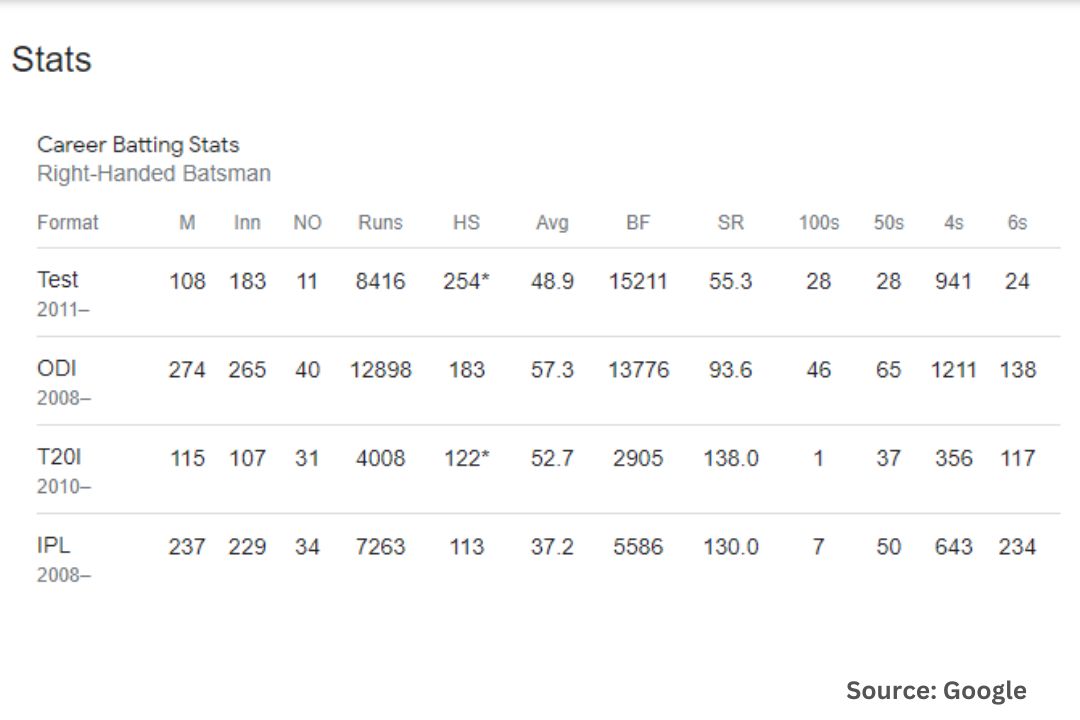Screen dimensions: 1080x720
Task: Click the SR column header
Action: click(x=731, y=223)
